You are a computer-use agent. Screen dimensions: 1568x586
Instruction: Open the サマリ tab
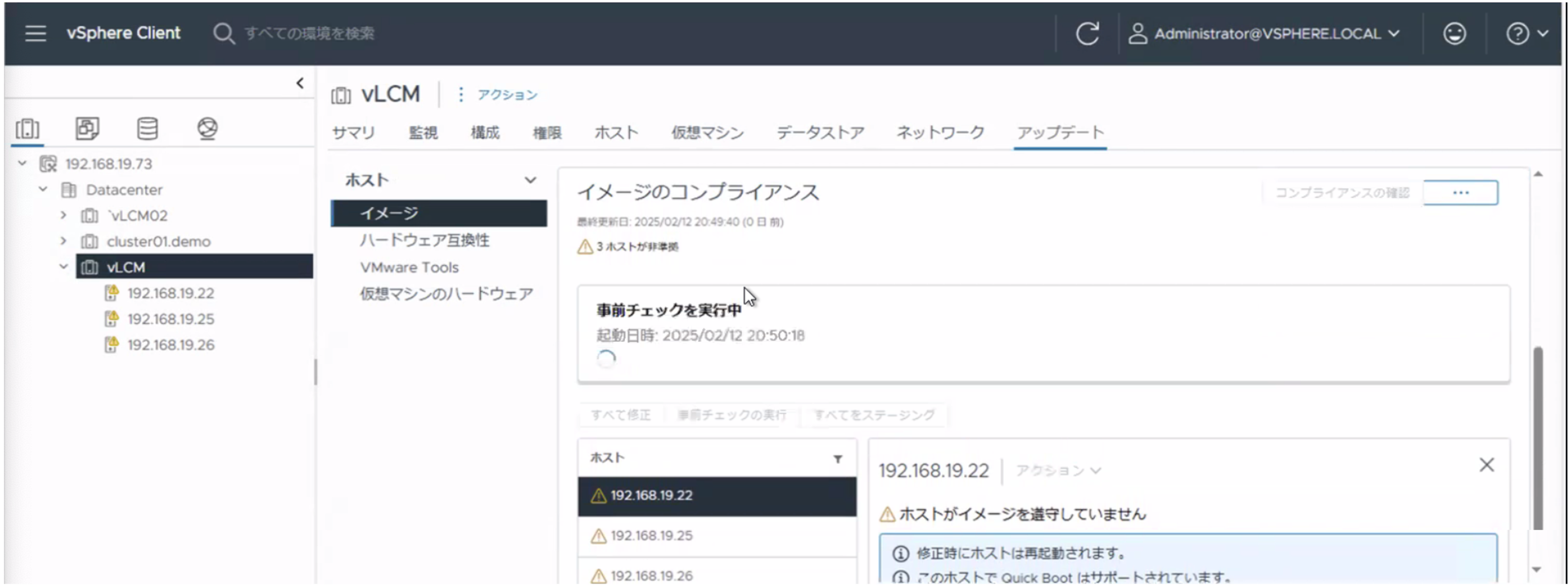[353, 133]
